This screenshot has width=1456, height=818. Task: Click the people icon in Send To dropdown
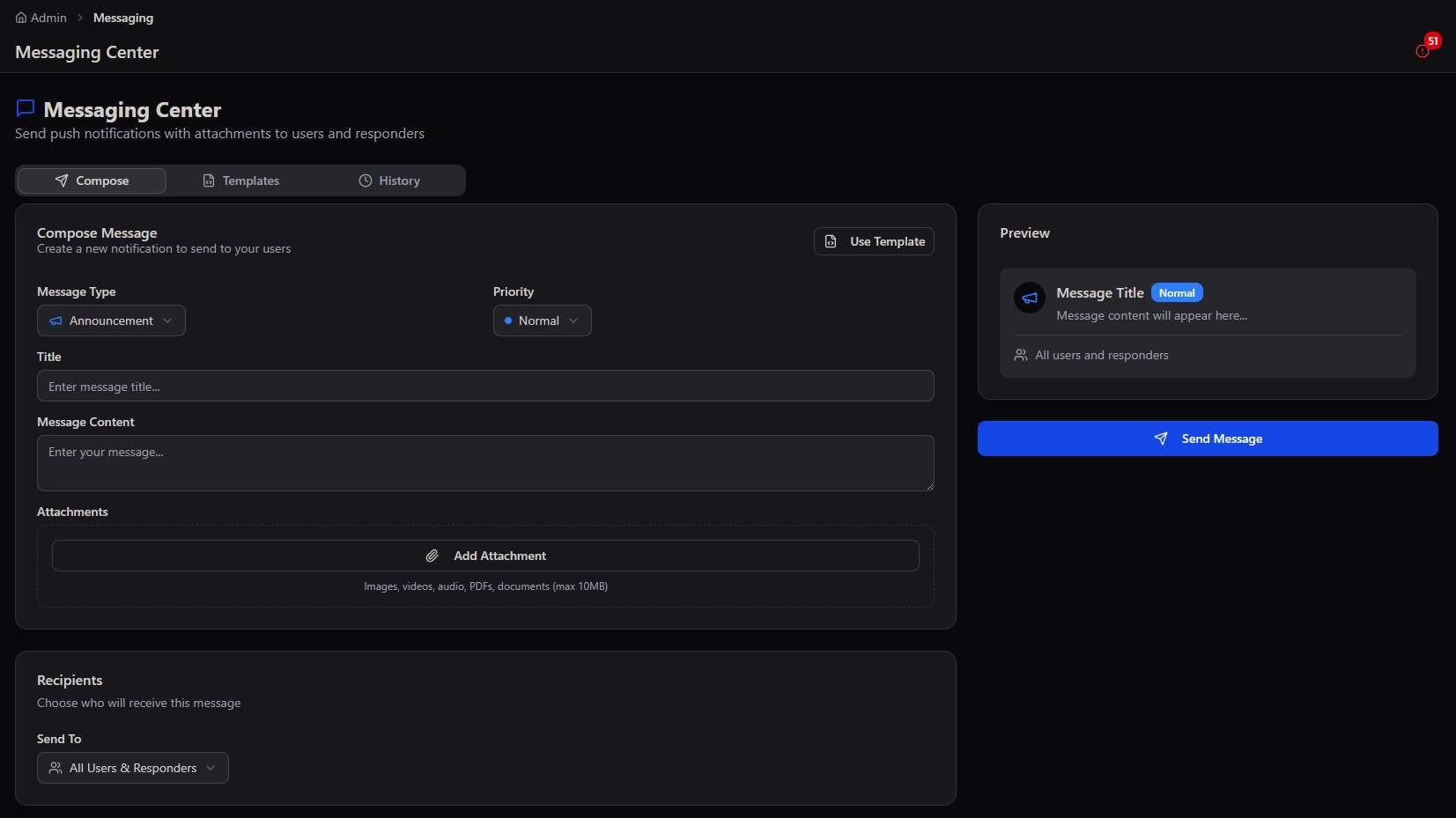coord(55,768)
